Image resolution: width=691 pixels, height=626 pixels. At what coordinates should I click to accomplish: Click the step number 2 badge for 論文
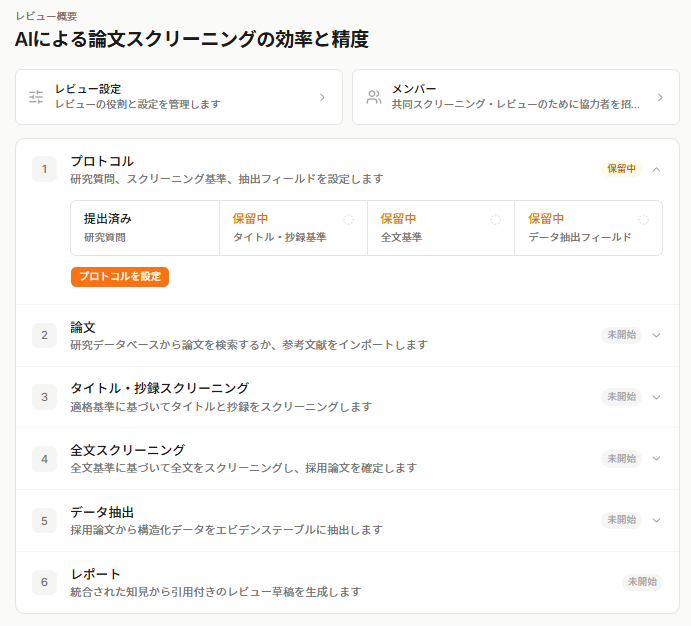(45, 335)
